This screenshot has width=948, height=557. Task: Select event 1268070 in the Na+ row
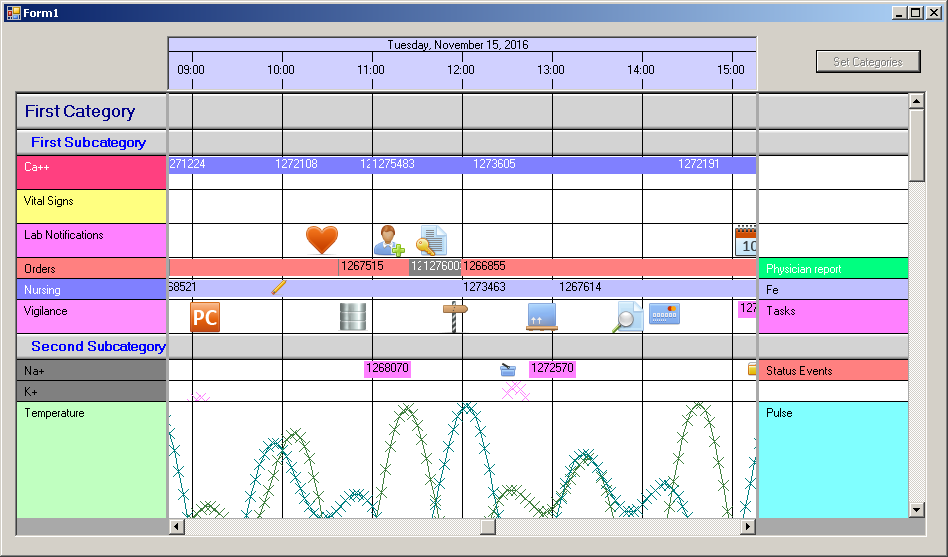click(x=387, y=368)
